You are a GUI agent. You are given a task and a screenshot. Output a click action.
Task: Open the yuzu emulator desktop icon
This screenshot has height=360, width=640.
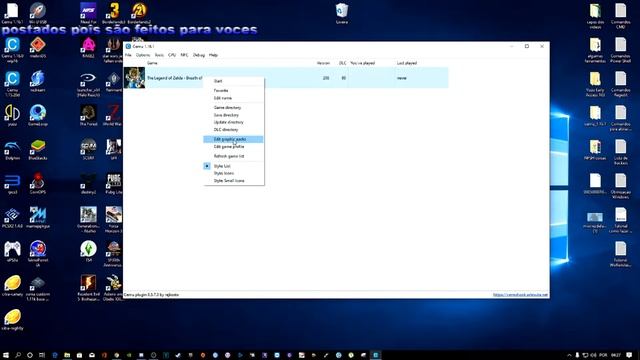12,116
